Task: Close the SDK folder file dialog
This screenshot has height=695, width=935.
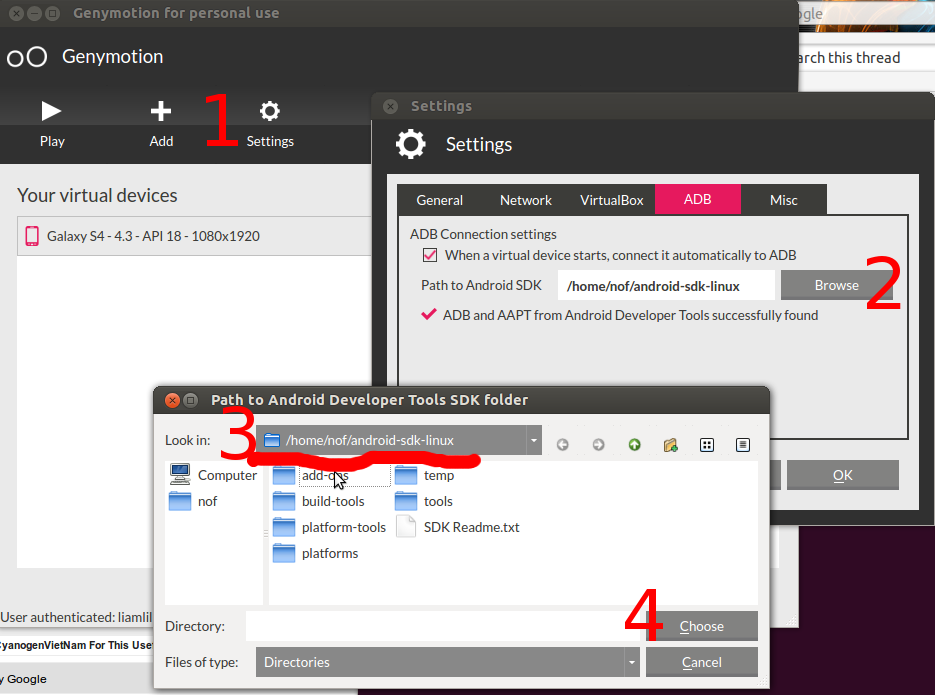Action: click(x=172, y=400)
